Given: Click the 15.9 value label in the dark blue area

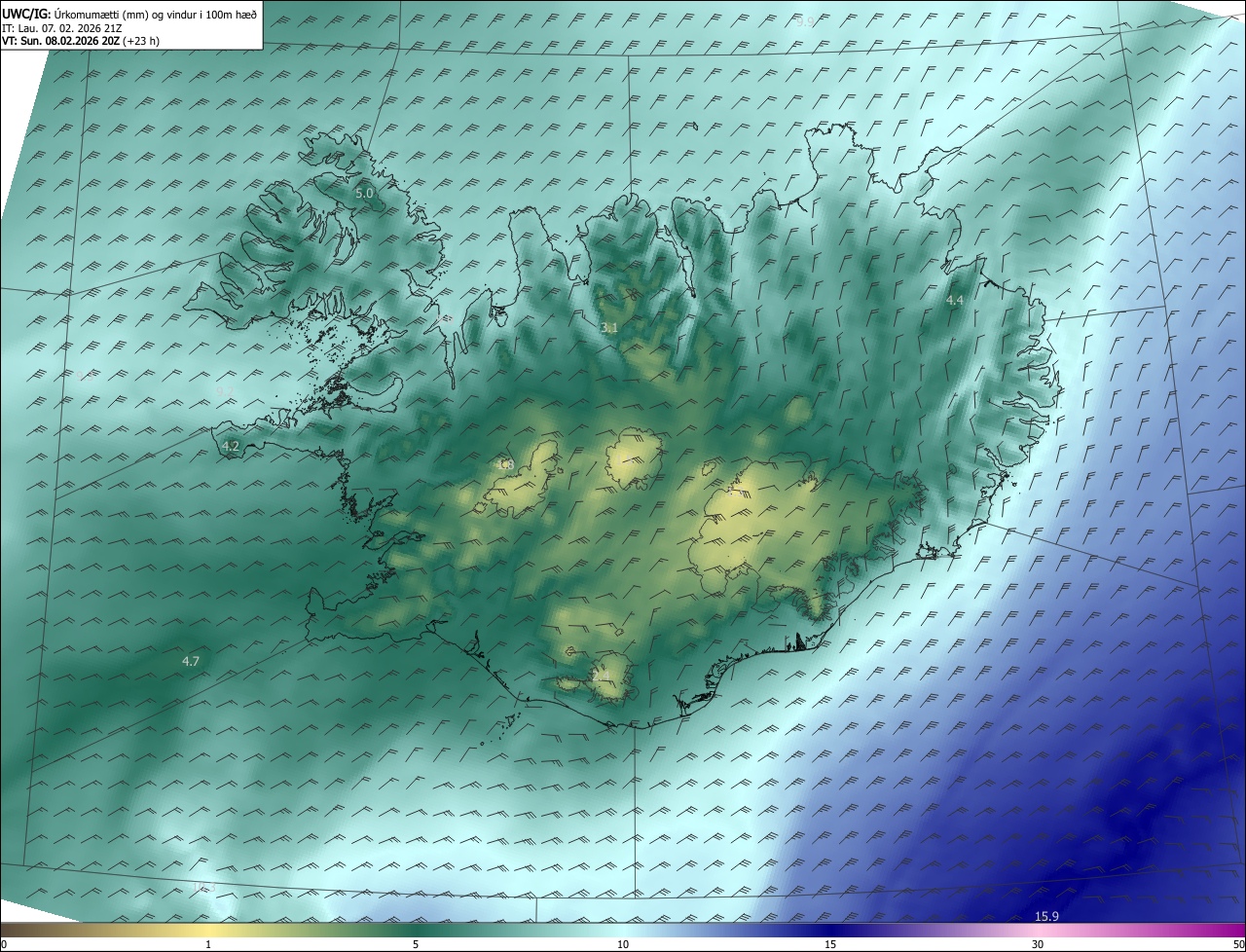Looking at the screenshot, I should click(1046, 917).
